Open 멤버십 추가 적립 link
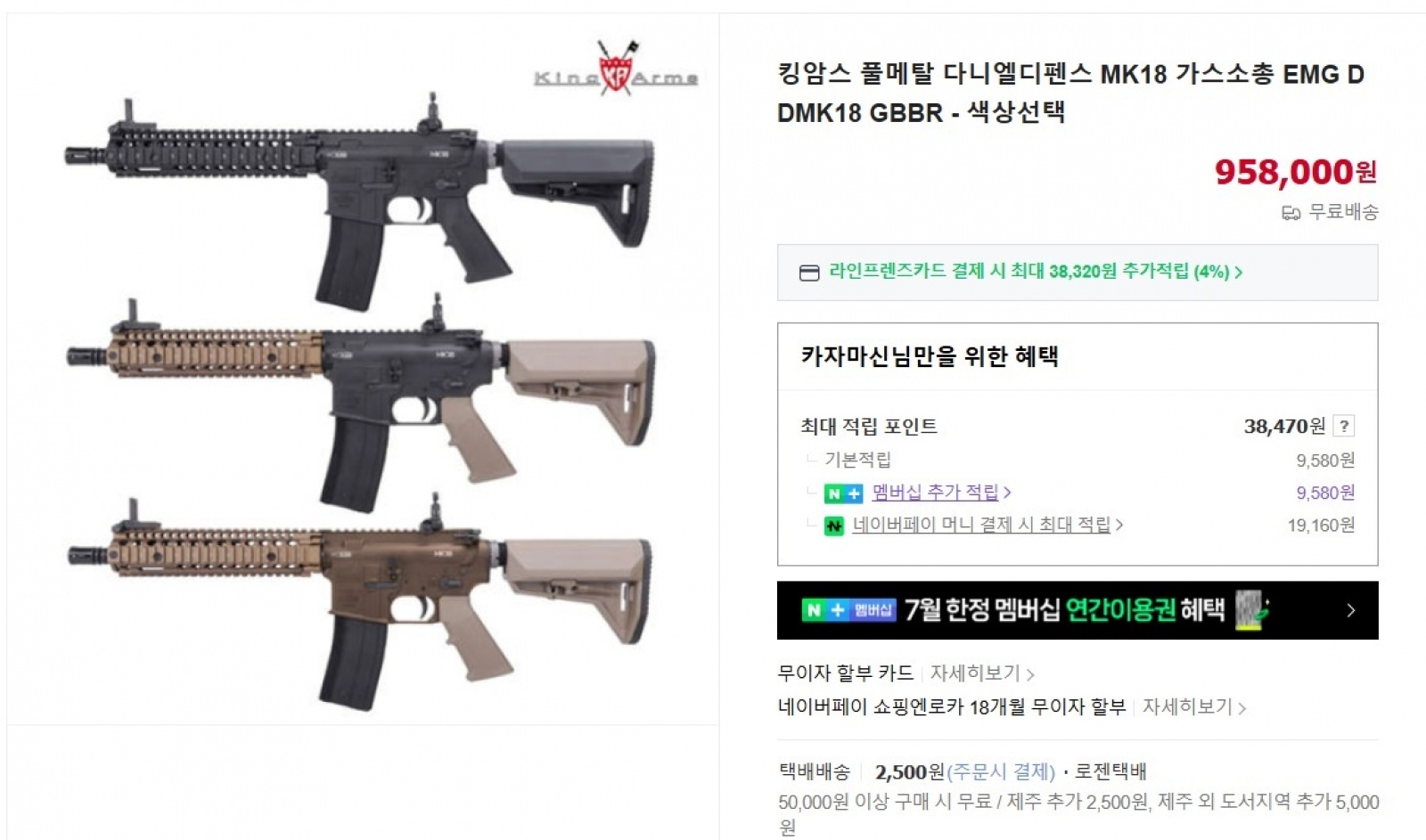 point(935,493)
